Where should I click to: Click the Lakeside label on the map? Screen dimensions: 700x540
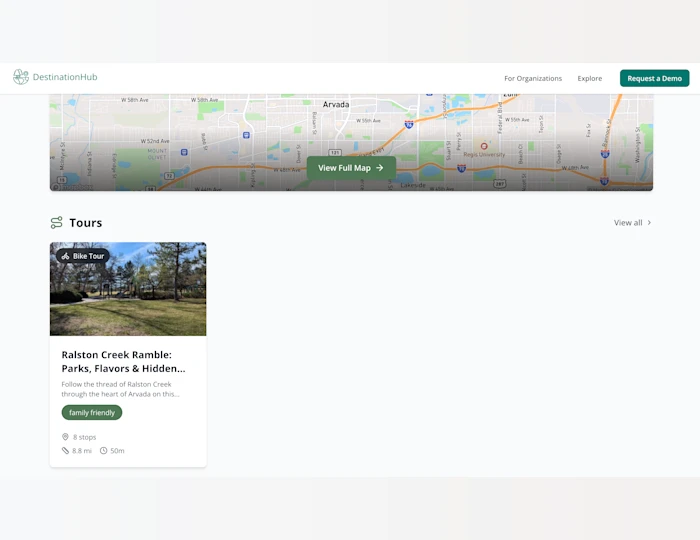click(413, 185)
